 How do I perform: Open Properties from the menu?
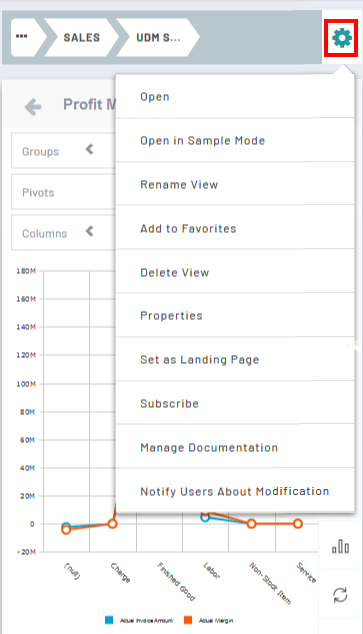coord(235,315)
